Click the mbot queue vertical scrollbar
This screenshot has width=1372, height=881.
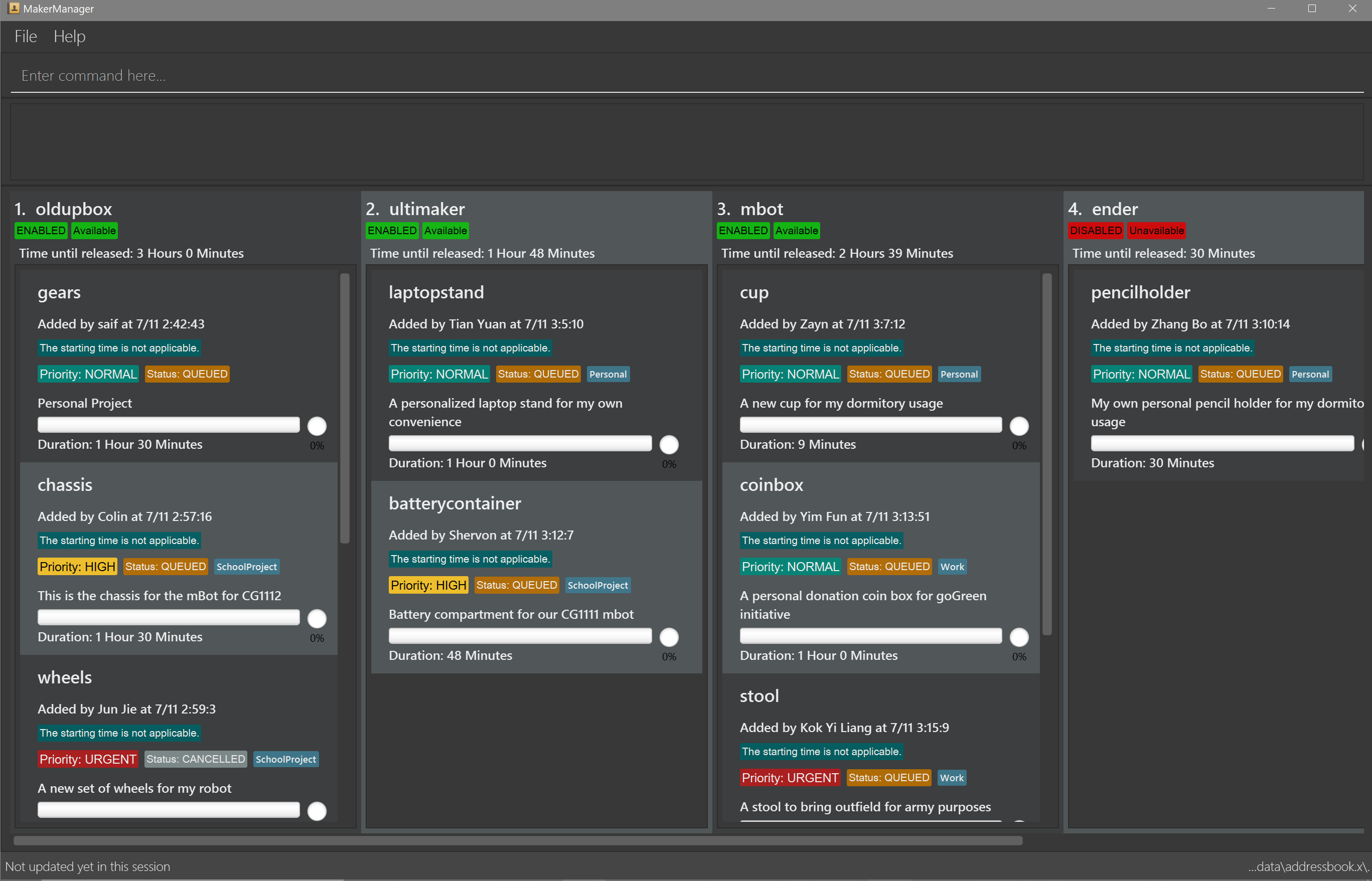click(1047, 454)
